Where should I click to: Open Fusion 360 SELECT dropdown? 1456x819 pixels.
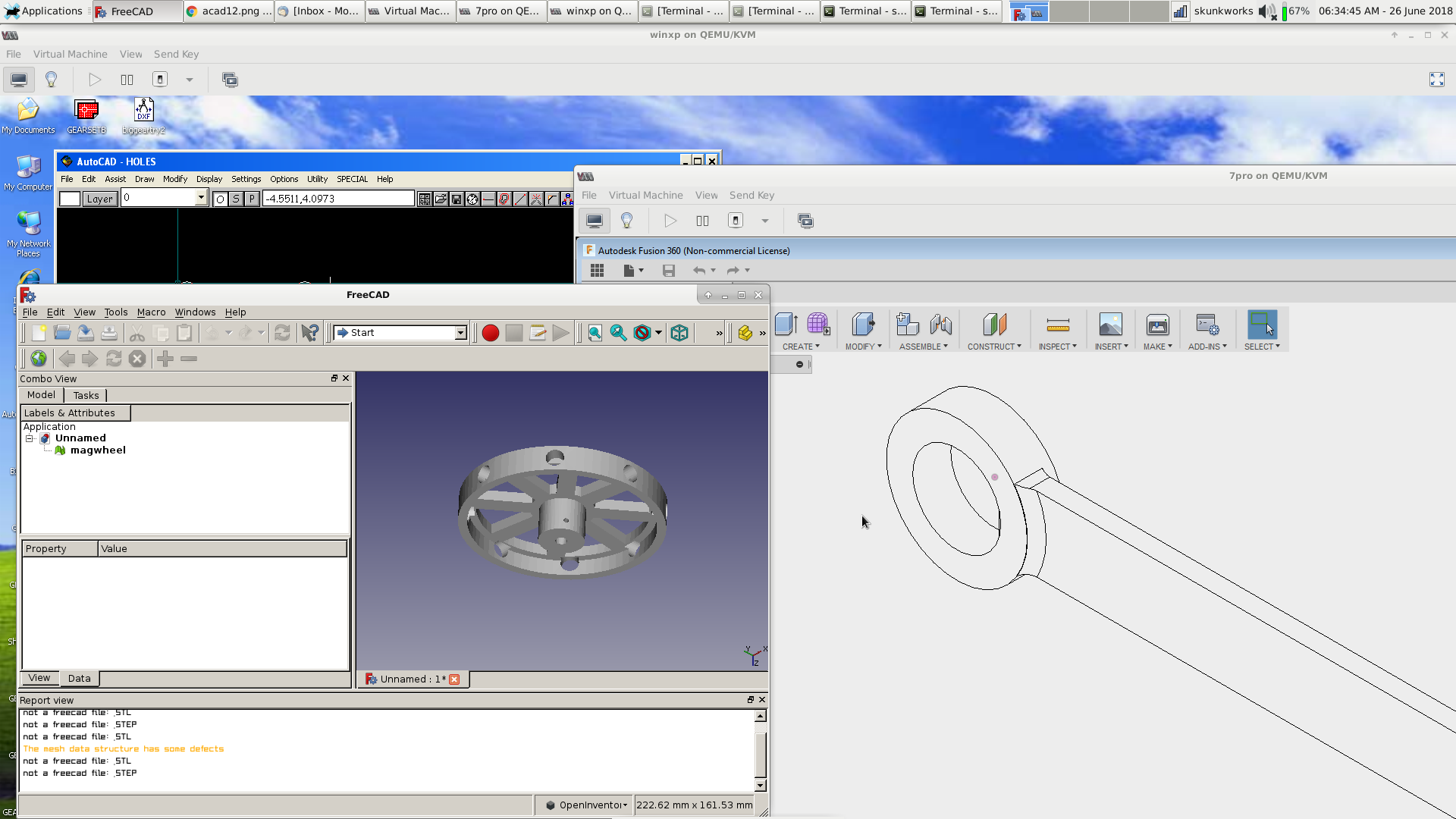click(1262, 347)
